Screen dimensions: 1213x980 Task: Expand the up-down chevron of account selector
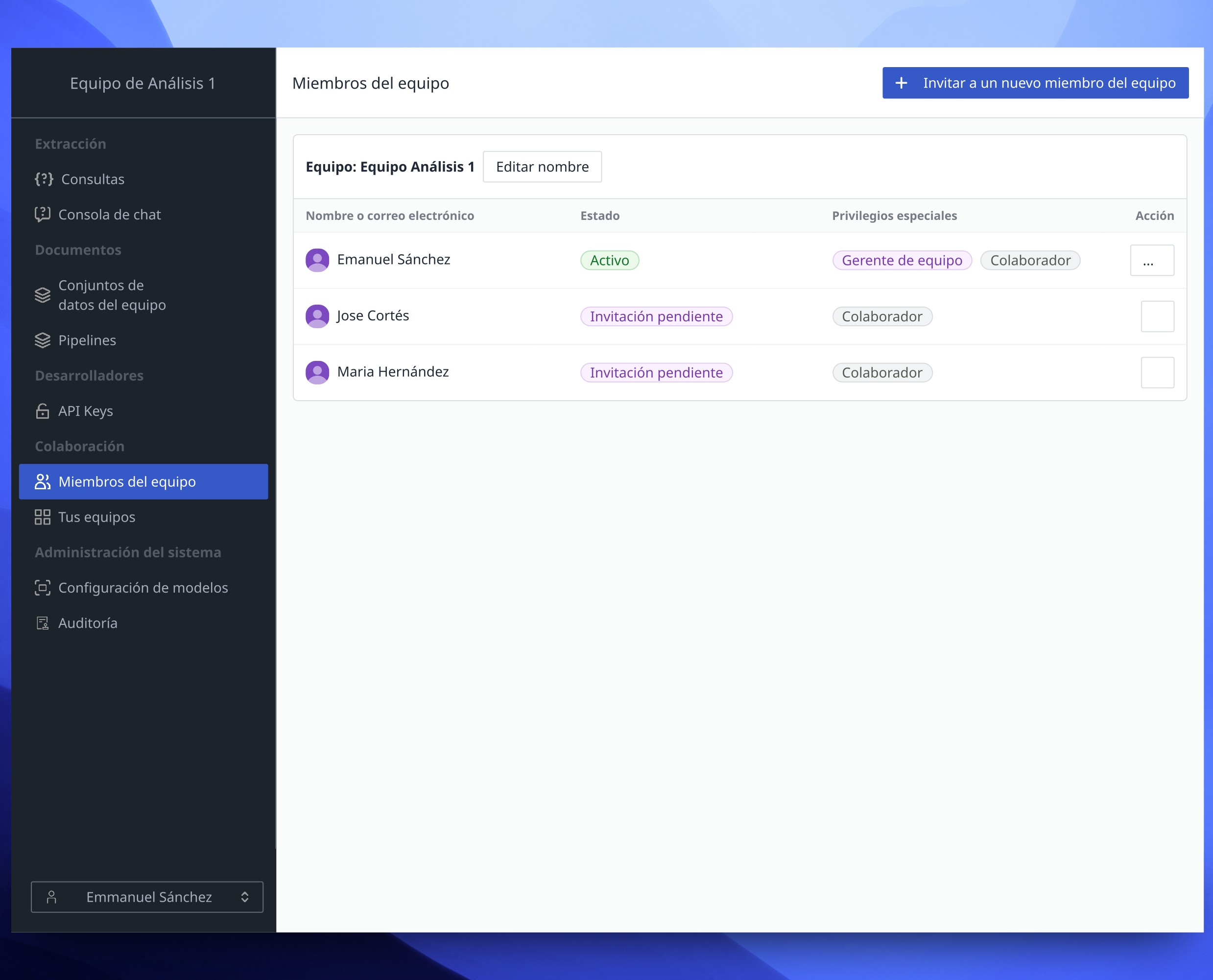coord(245,897)
